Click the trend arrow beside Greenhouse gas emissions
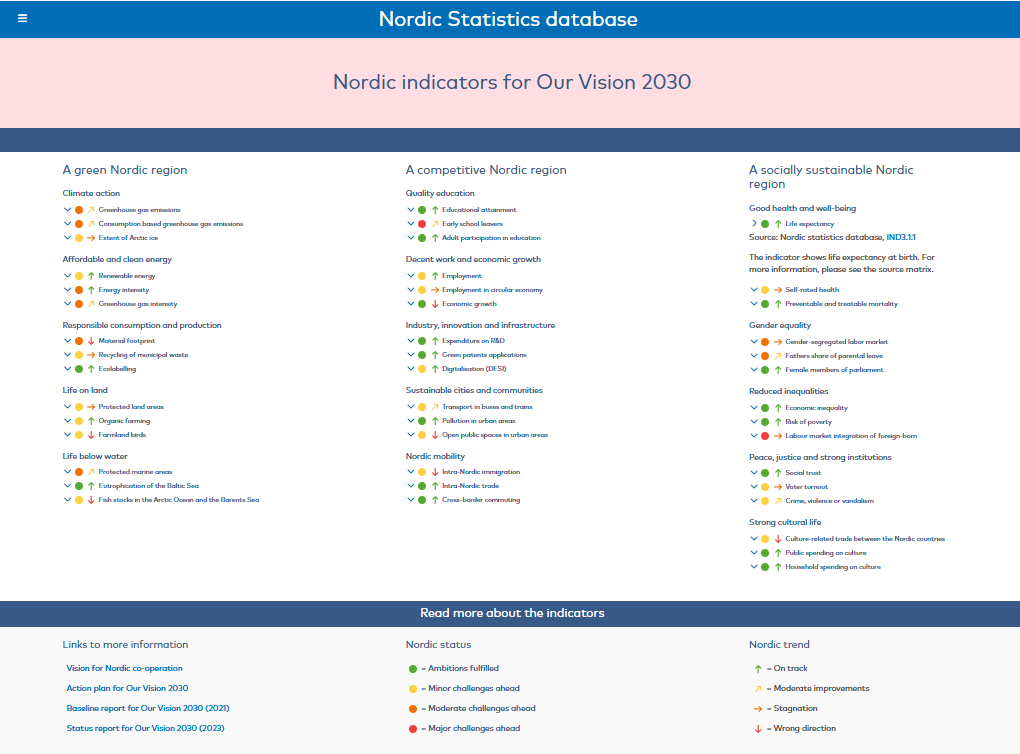Image resolution: width=1020 pixels, height=754 pixels. 90,210
